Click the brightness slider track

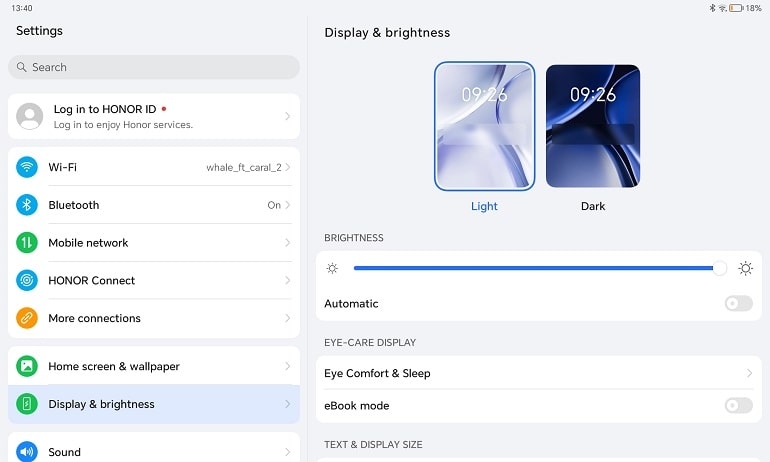[x=530, y=268]
